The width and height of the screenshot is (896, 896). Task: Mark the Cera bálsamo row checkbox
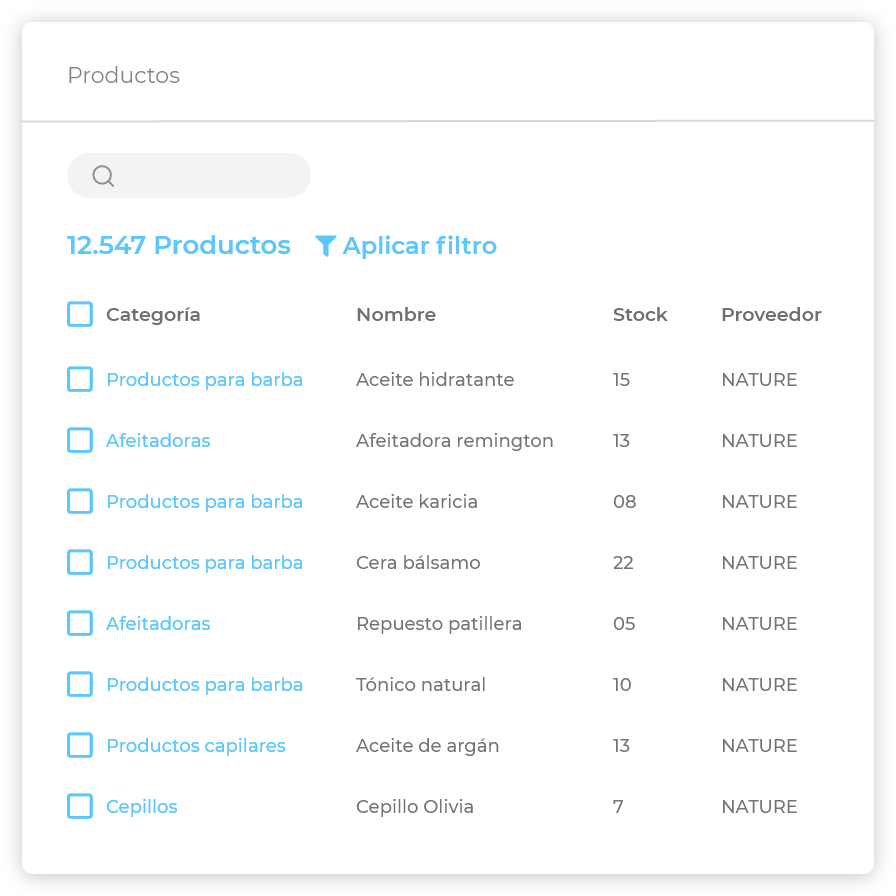click(x=80, y=563)
